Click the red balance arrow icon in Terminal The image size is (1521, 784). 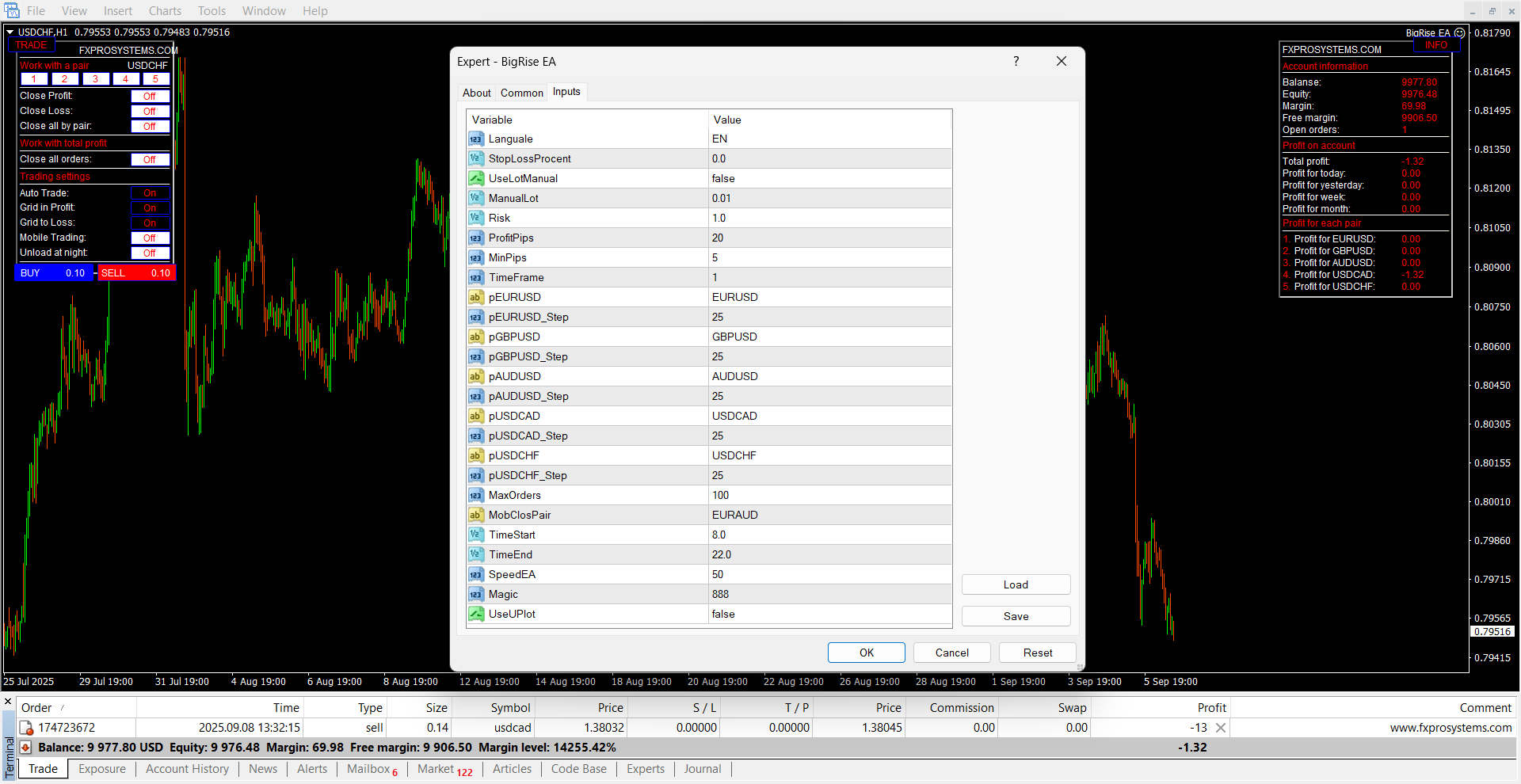(25, 748)
